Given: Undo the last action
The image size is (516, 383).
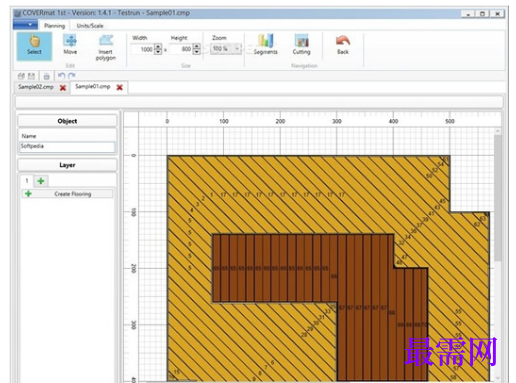Looking at the screenshot, I should [61, 76].
